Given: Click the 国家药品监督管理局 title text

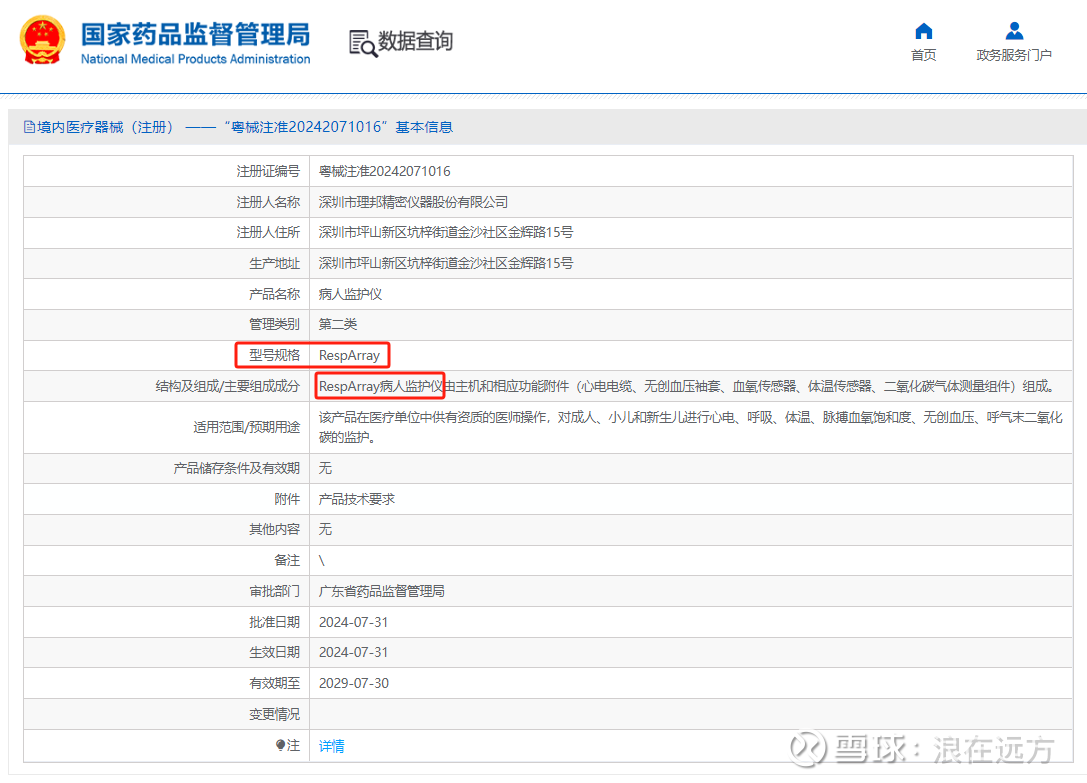Looking at the screenshot, I should [195, 34].
